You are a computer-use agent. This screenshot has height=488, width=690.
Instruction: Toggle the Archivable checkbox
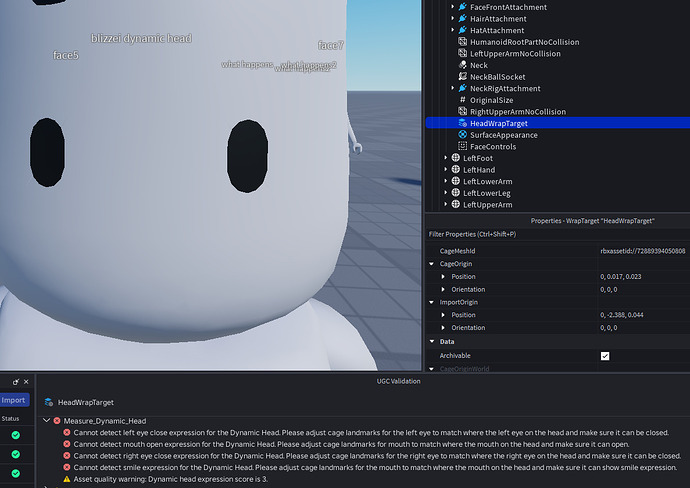pyautogui.click(x=605, y=356)
